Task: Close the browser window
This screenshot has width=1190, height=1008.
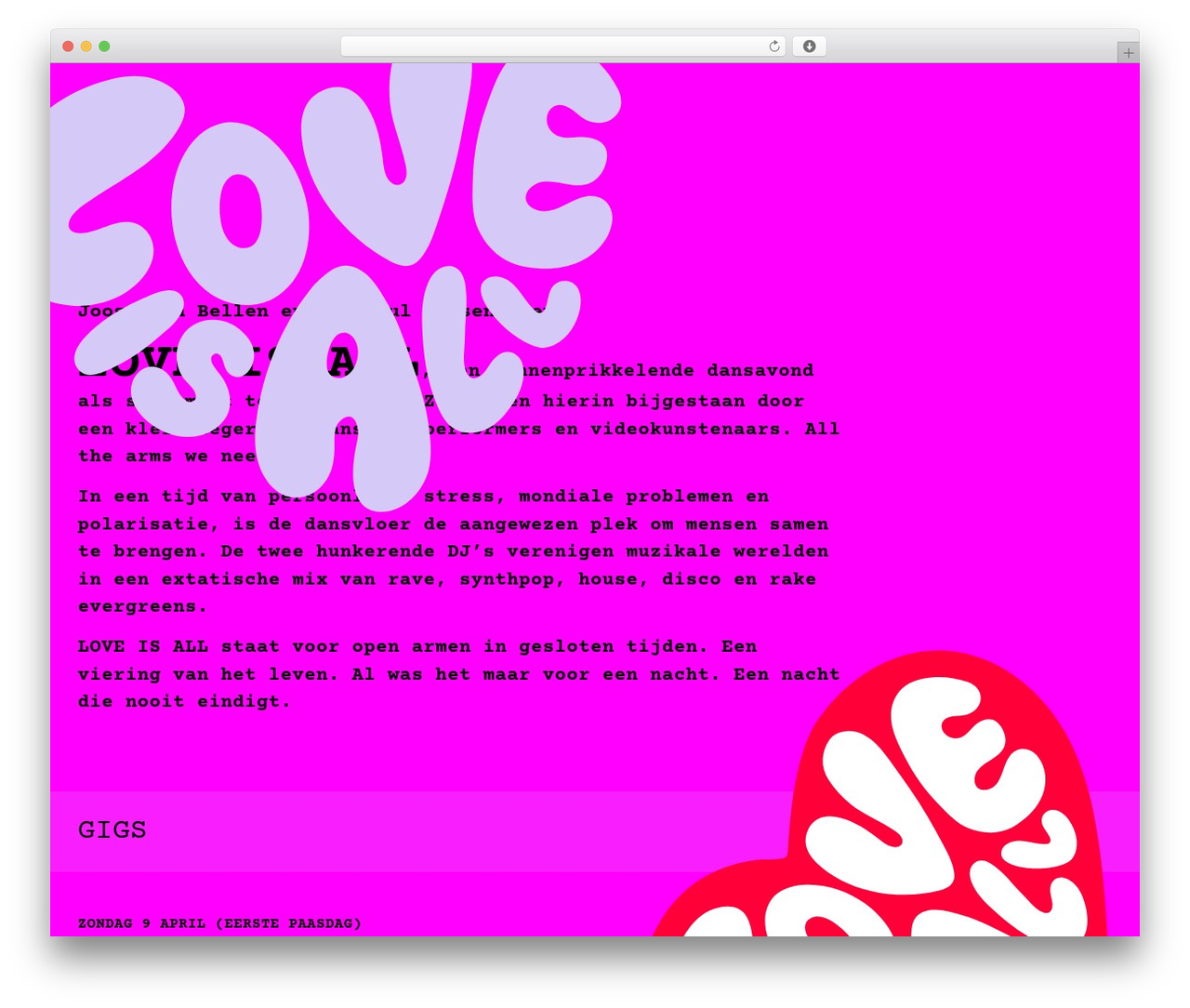Action: (68, 46)
